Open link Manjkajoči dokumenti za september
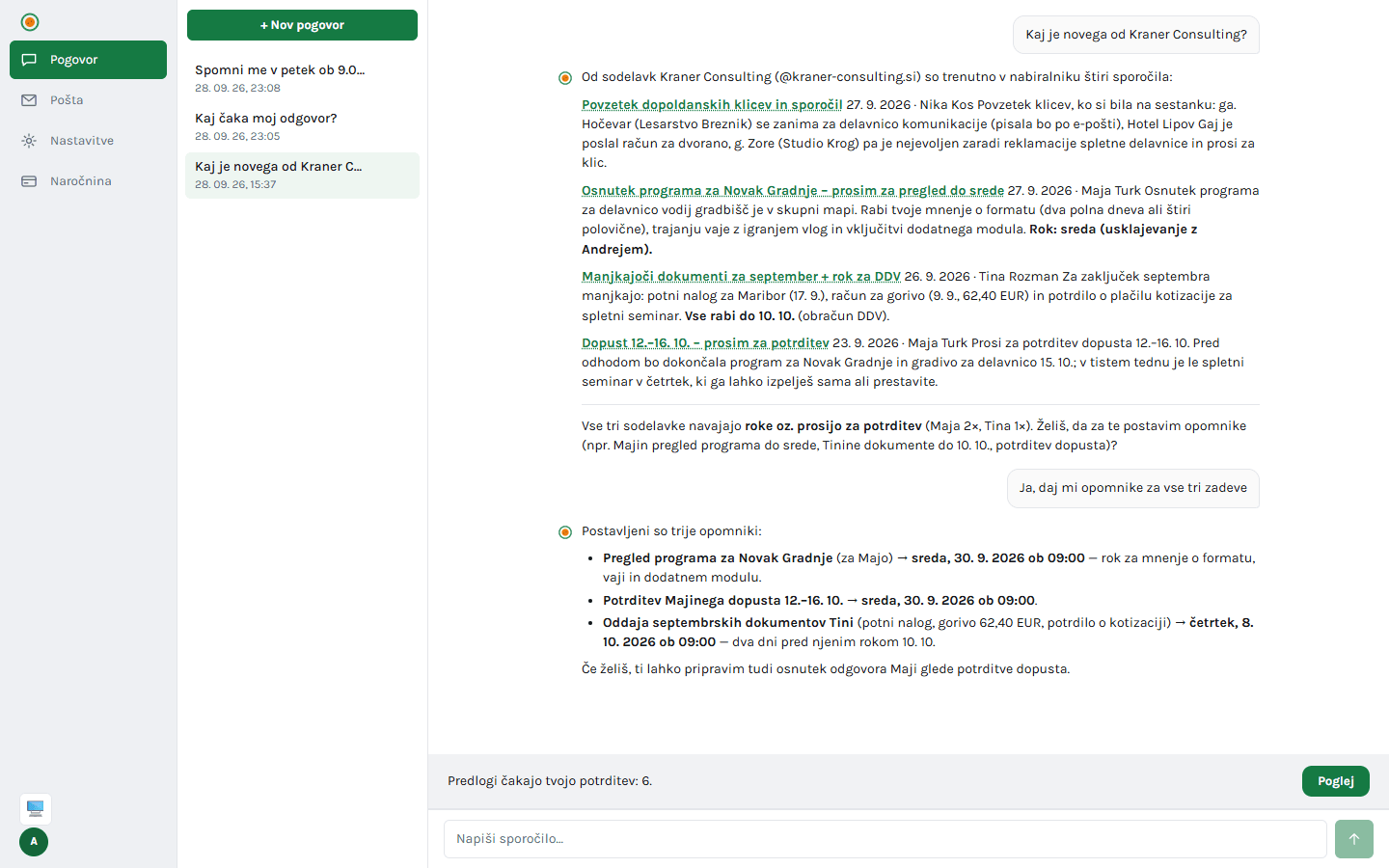Viewport: 1389px width, 868px height. tap(741, 277)
